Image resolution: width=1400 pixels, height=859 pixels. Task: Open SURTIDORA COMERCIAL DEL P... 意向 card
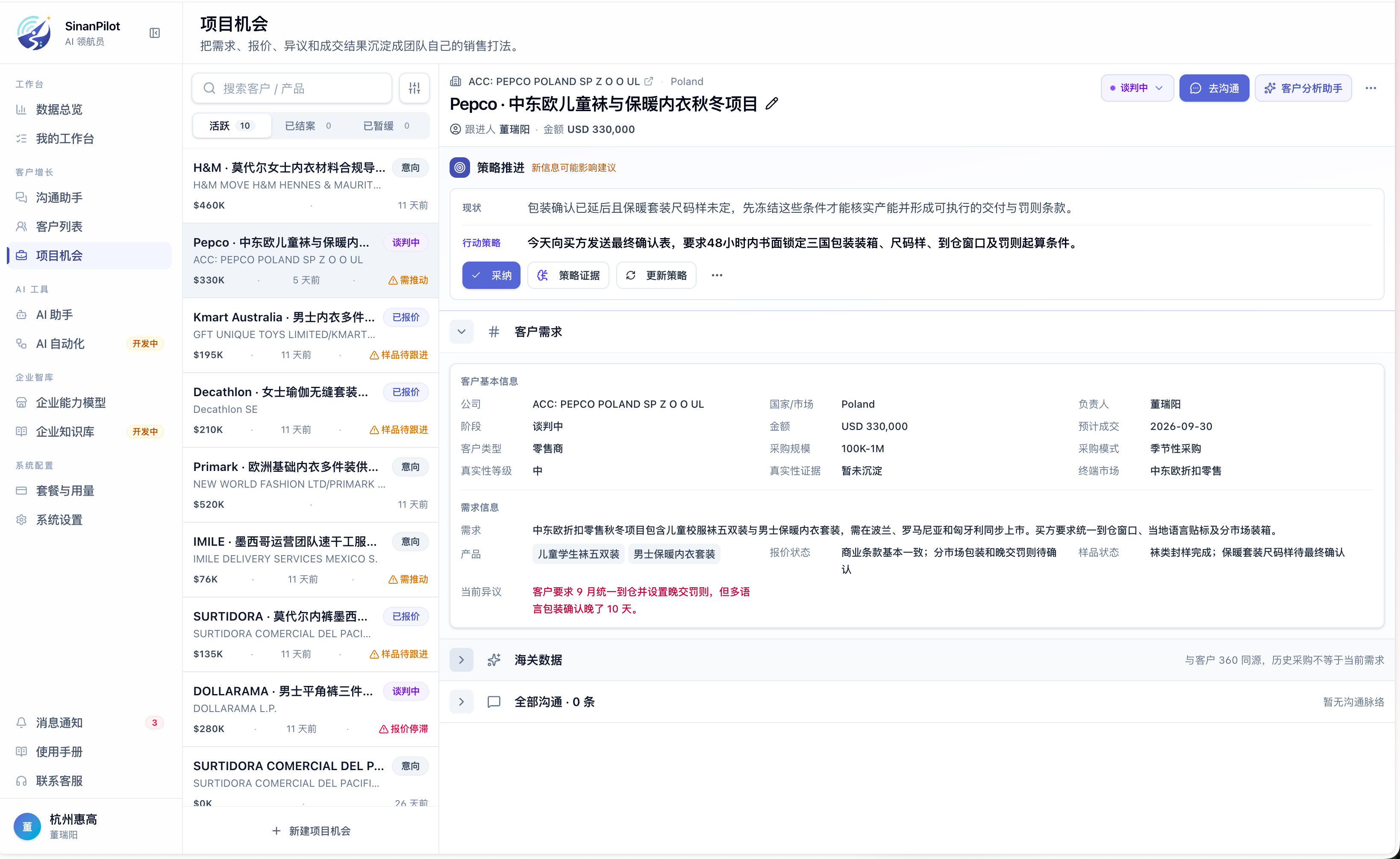click(x=311, y=777)
